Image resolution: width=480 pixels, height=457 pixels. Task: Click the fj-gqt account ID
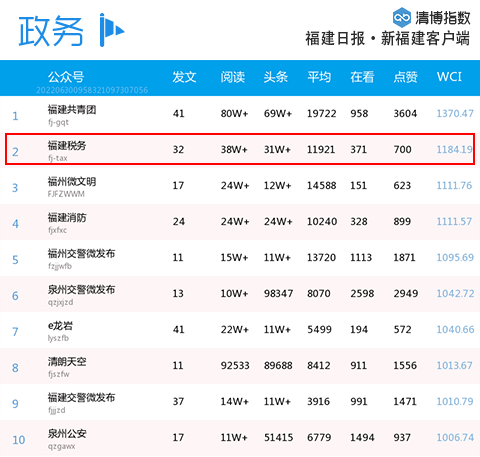(58, 122)
